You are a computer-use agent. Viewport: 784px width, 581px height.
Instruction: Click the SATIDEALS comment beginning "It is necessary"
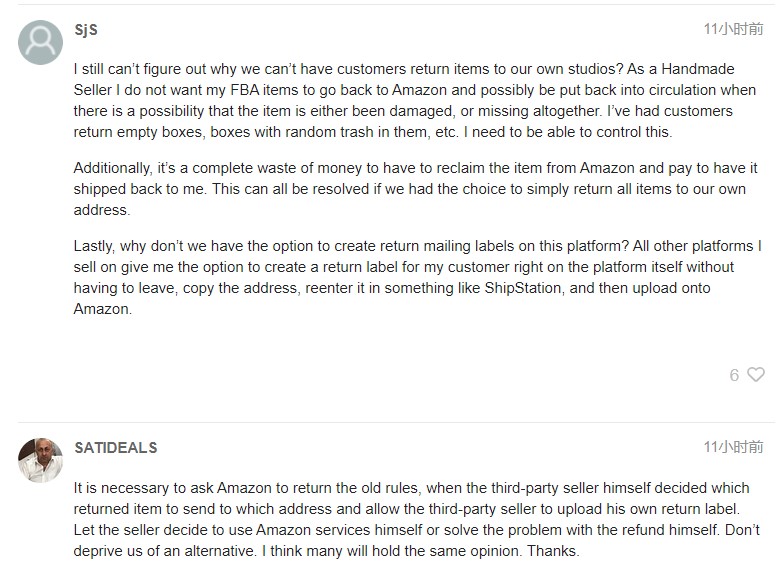(x=416, y=519)
